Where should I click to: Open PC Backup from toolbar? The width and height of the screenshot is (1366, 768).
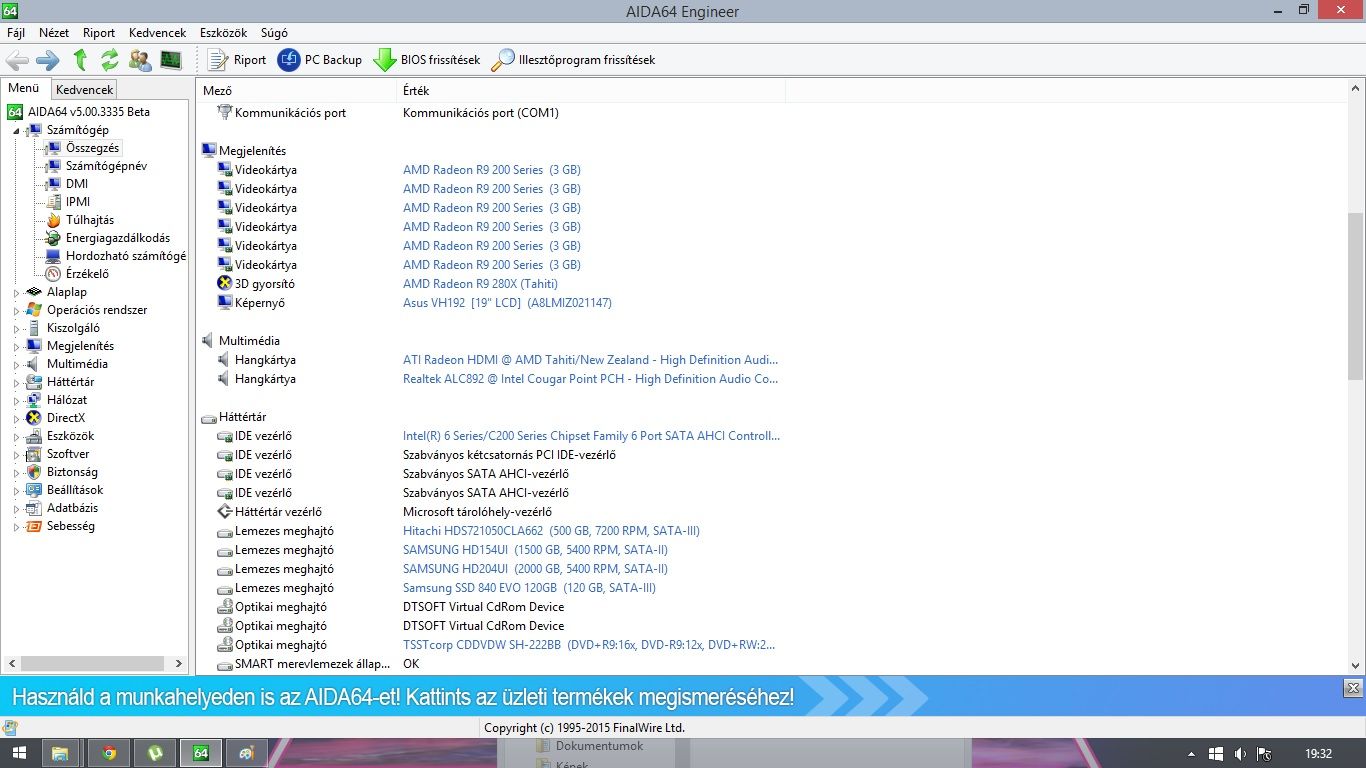click(x=320, y=60)
